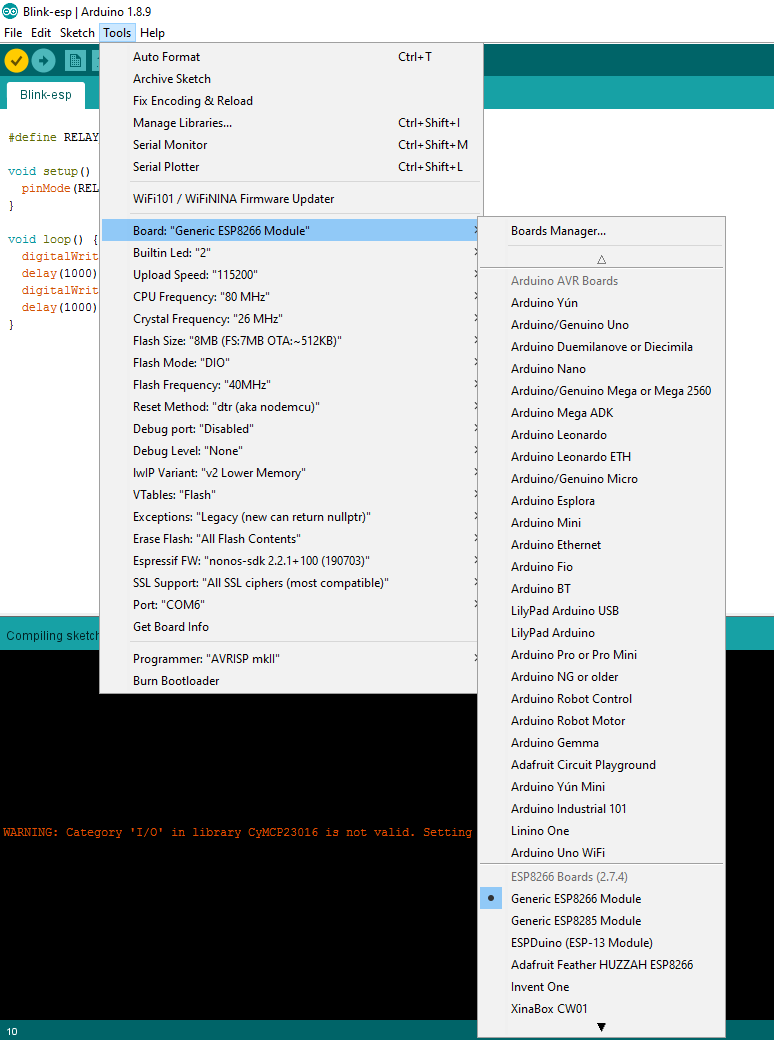Select Arduino Esplora board
Image resolution: width=774 pixels, height=1040 pixels.
(602, 501)
